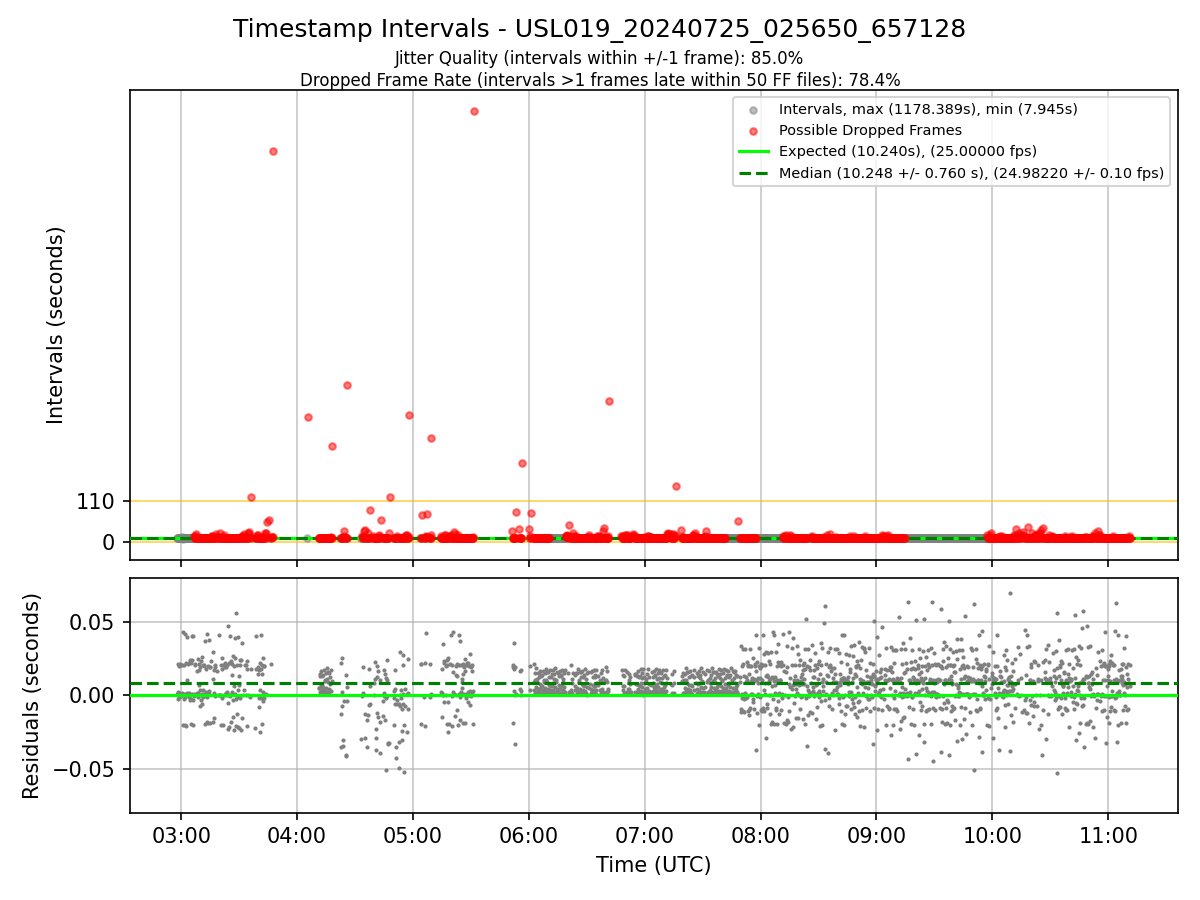Click the −0.05 tick label on the residuals axis
The width and height of the screenshot is (1200, 900).
pos(85,770)
